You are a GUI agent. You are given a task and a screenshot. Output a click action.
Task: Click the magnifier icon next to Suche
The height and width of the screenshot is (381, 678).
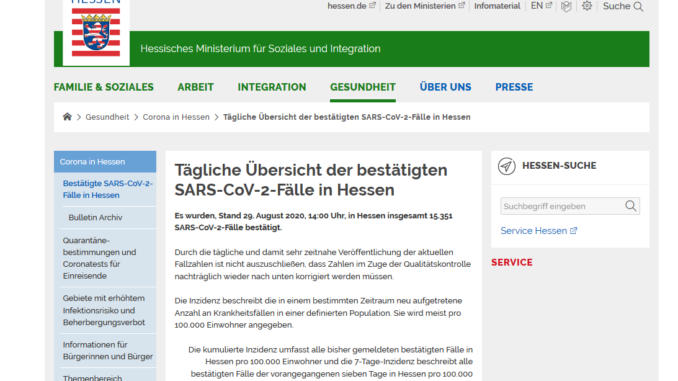pos(638,6)
